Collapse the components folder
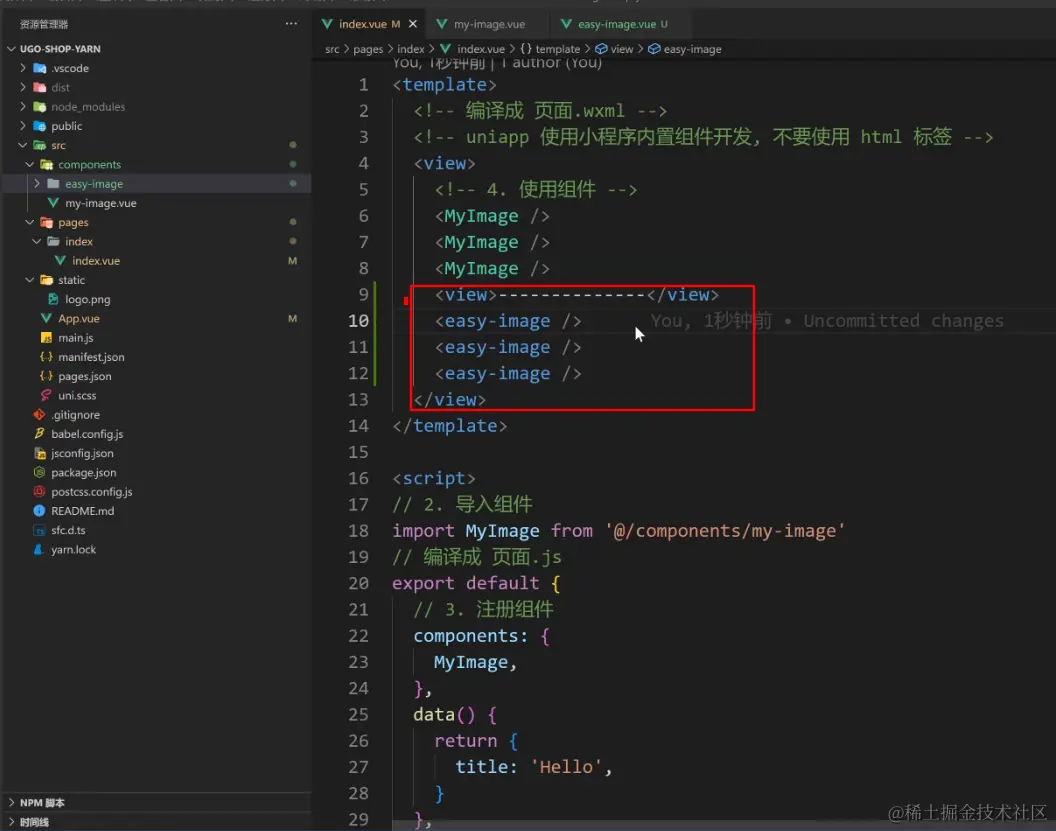The width and height of the screenshot is (1056, 831). click(x=30, y=164)
